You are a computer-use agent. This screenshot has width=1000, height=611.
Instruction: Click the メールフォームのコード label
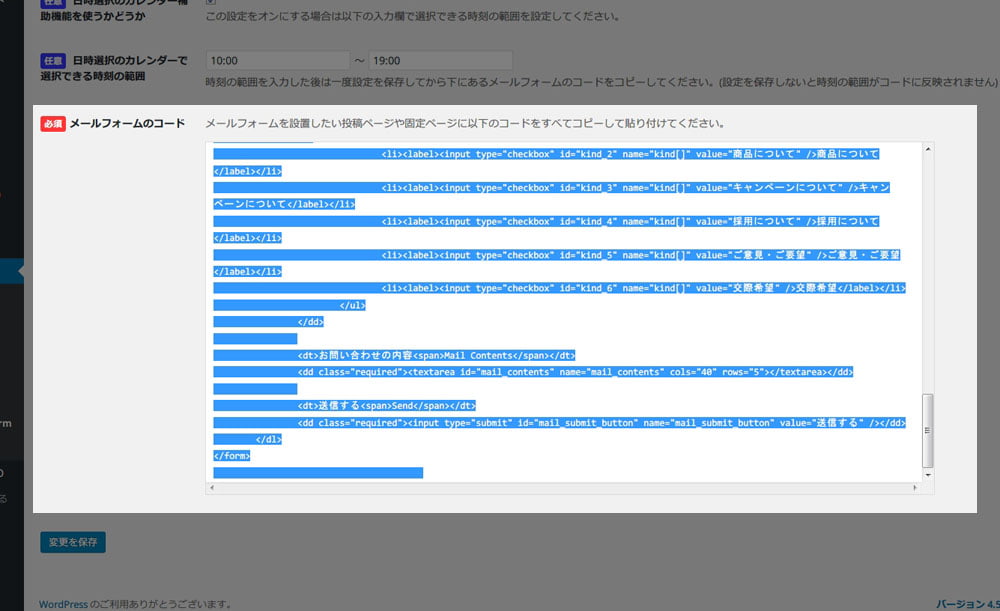[x=127, y=124]
